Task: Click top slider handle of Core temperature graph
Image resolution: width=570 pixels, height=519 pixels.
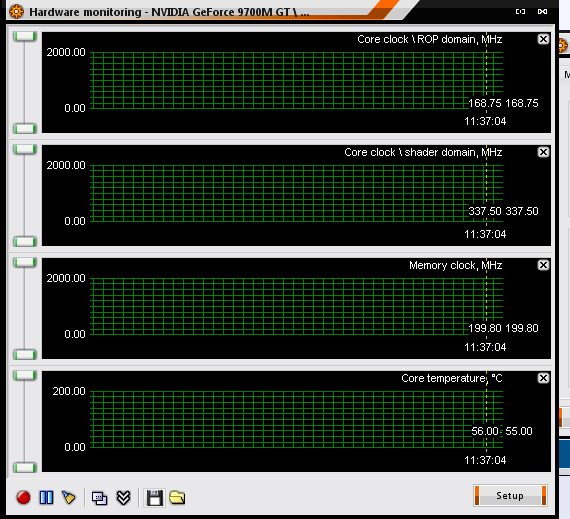Action: (x=25, y=375)
